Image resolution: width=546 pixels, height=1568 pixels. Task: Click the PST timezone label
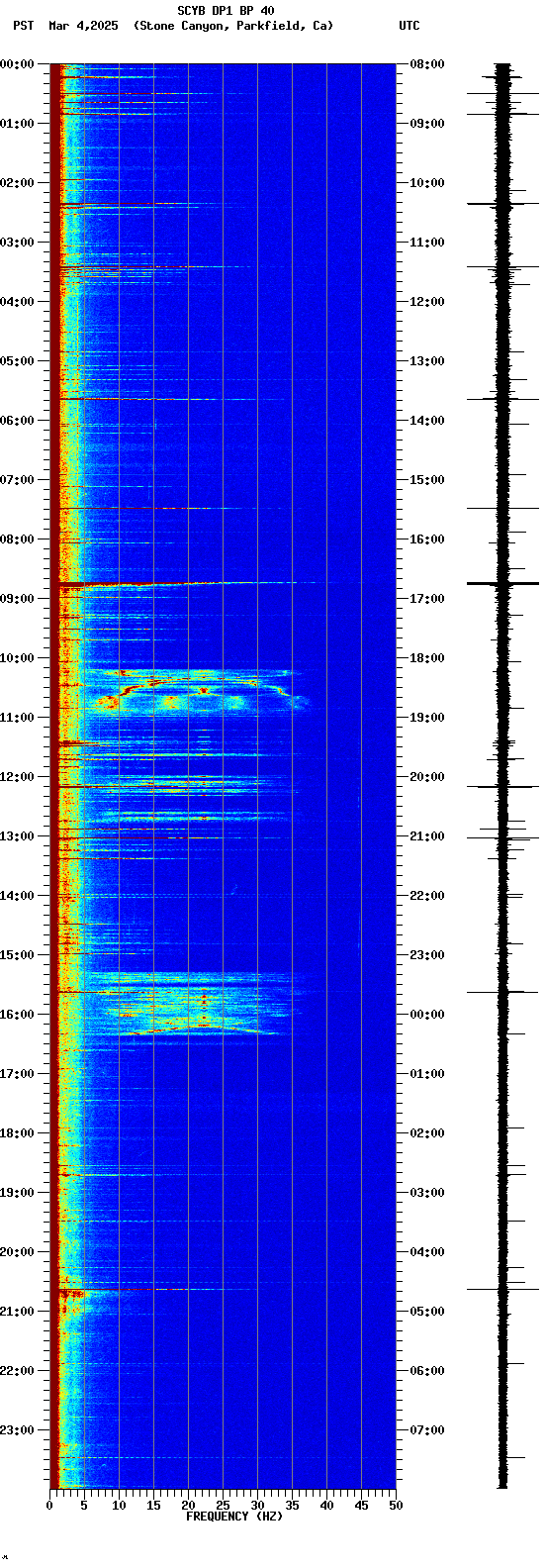(24, 26)
